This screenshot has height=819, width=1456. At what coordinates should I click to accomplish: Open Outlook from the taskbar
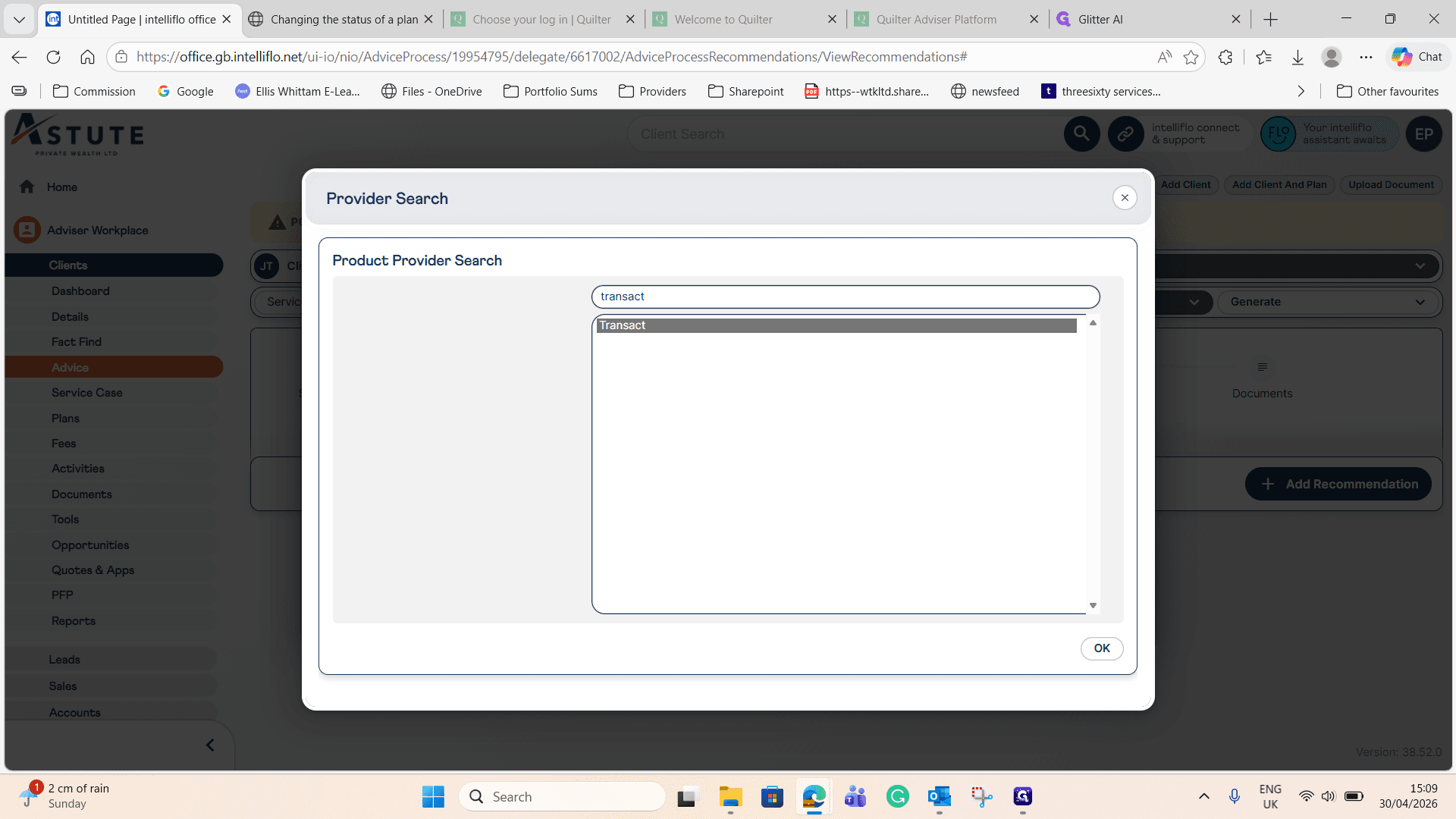pyautogui.click(x=939, y=796)
